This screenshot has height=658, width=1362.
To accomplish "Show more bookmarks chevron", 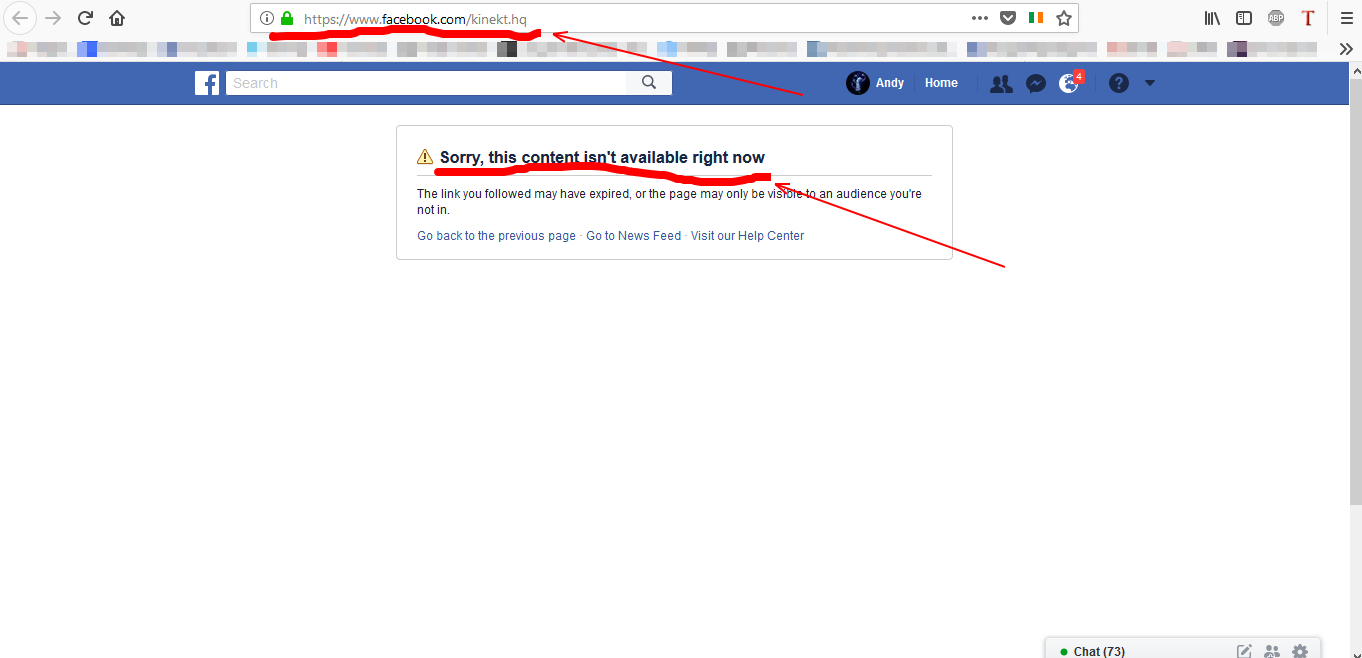I will tap(1346, 49).
